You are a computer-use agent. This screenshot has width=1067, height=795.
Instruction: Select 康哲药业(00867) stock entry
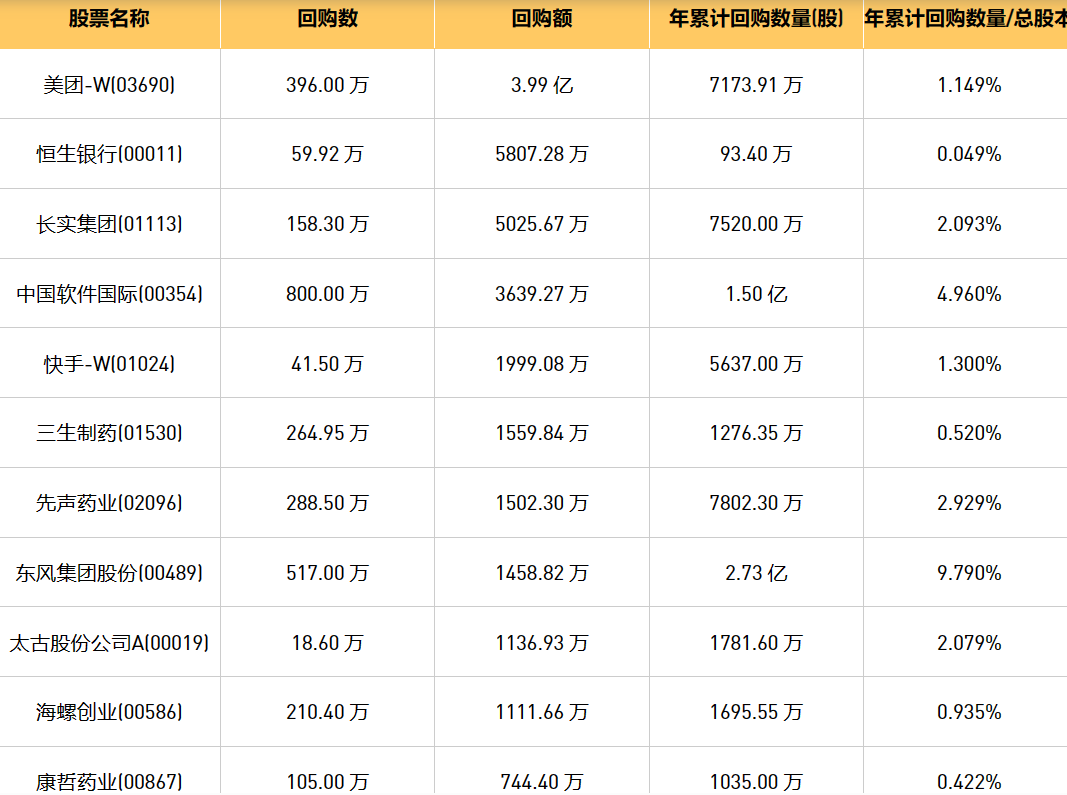pos(109,782)
